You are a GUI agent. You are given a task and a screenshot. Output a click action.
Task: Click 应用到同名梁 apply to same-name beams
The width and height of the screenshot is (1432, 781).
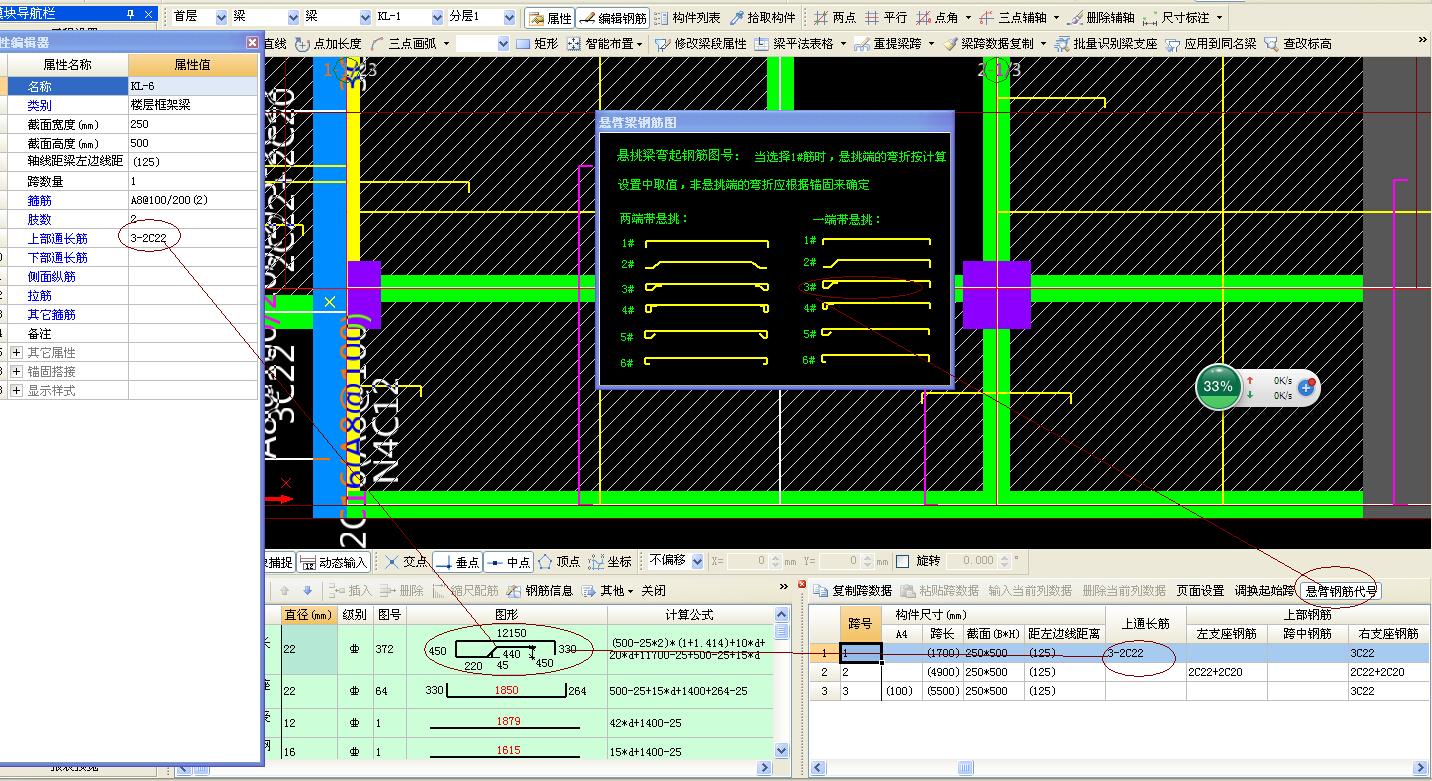coord(1211,44)
